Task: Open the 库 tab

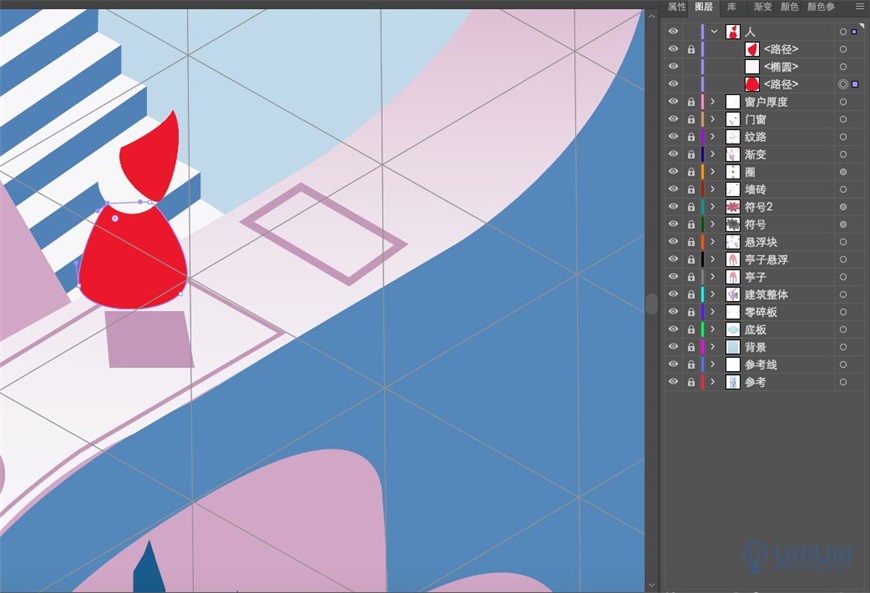Action: click(731, 7)
